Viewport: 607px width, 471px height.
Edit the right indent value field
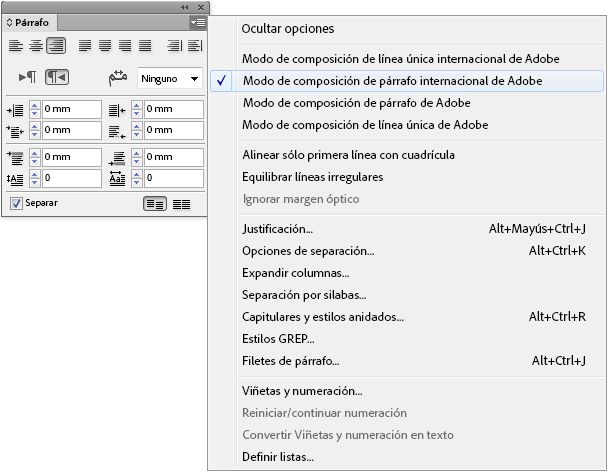coord(174,109)
